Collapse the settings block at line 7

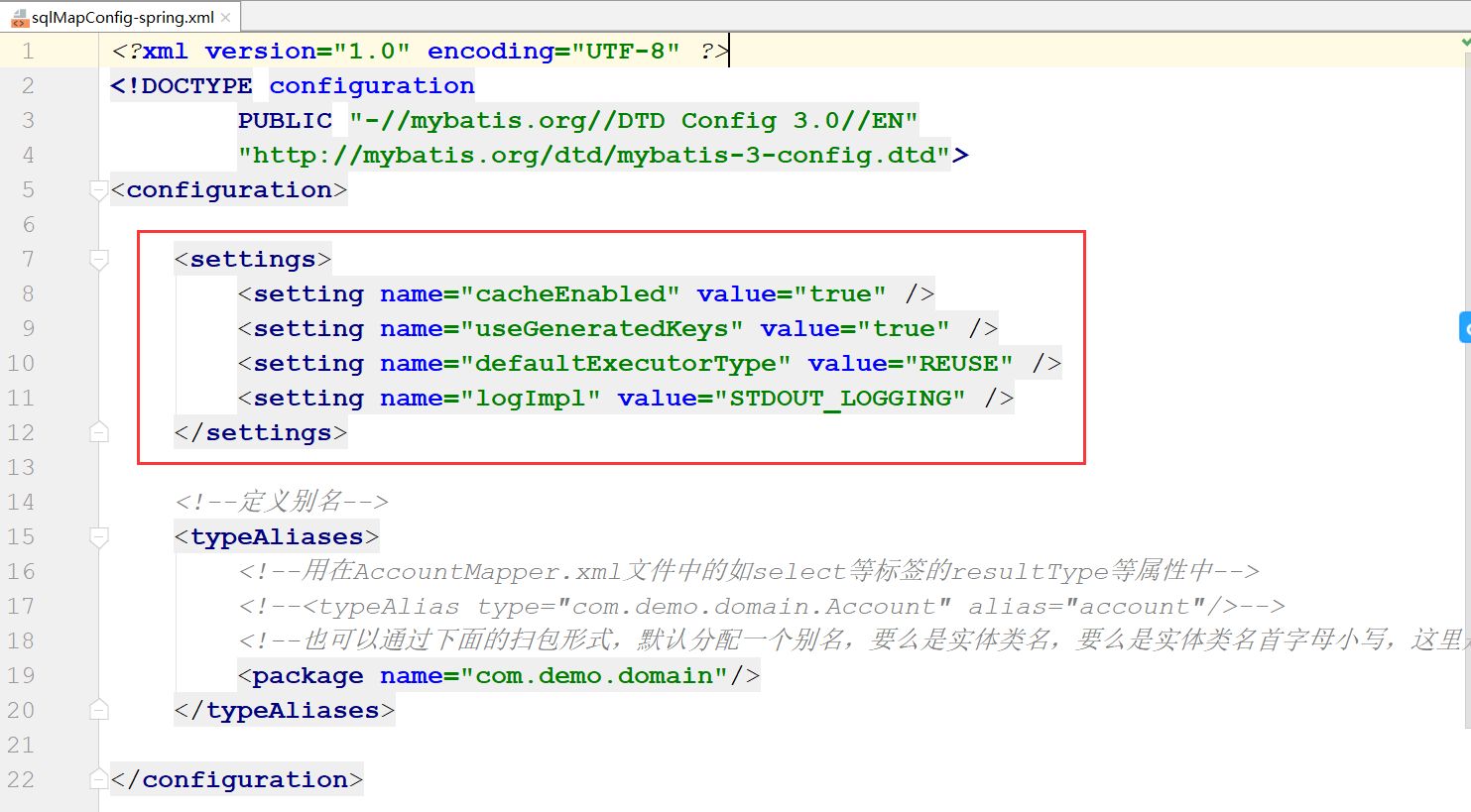coord(98,260)
